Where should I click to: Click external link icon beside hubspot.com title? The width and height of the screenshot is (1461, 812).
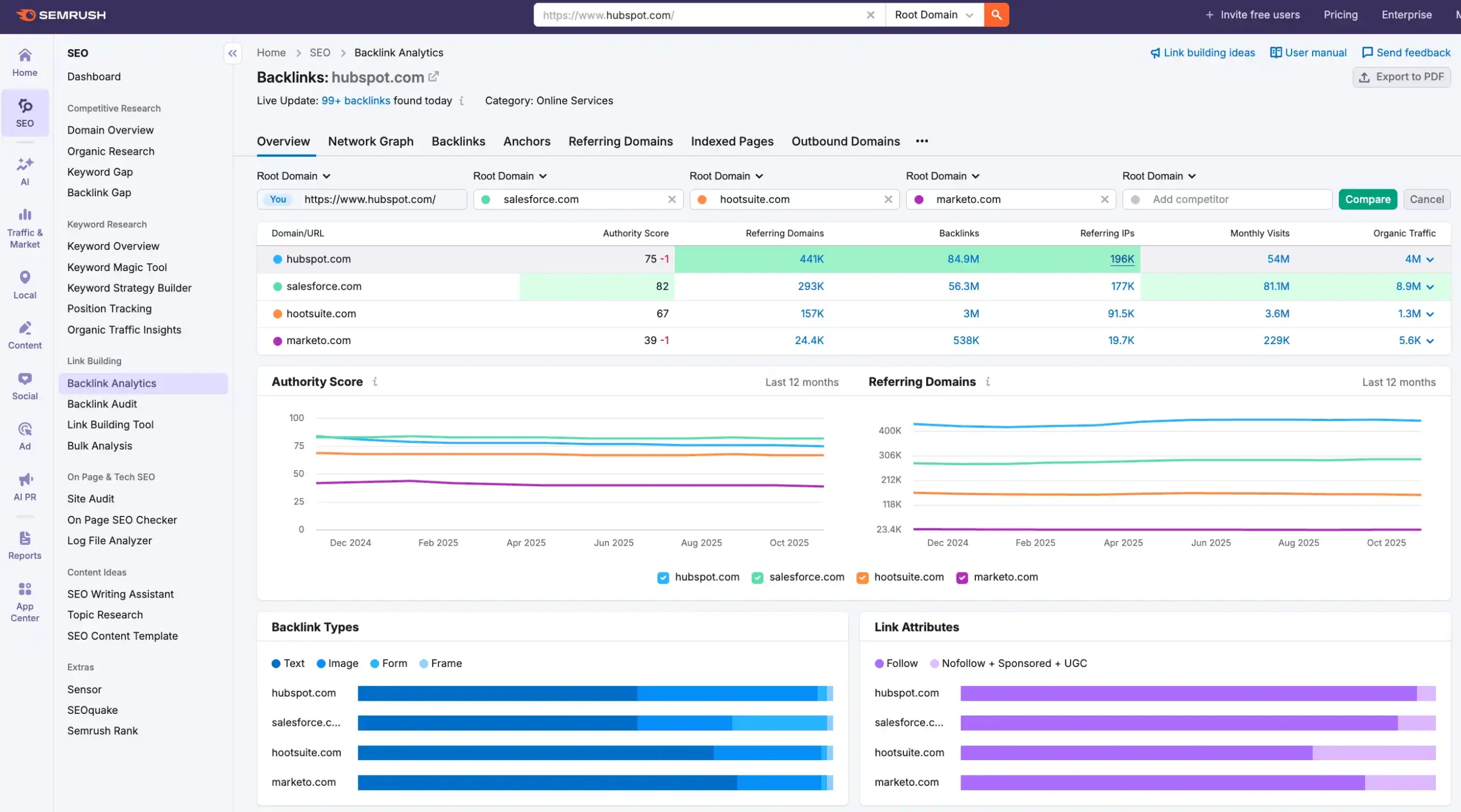pyautogui.click(x=434, y=76)
